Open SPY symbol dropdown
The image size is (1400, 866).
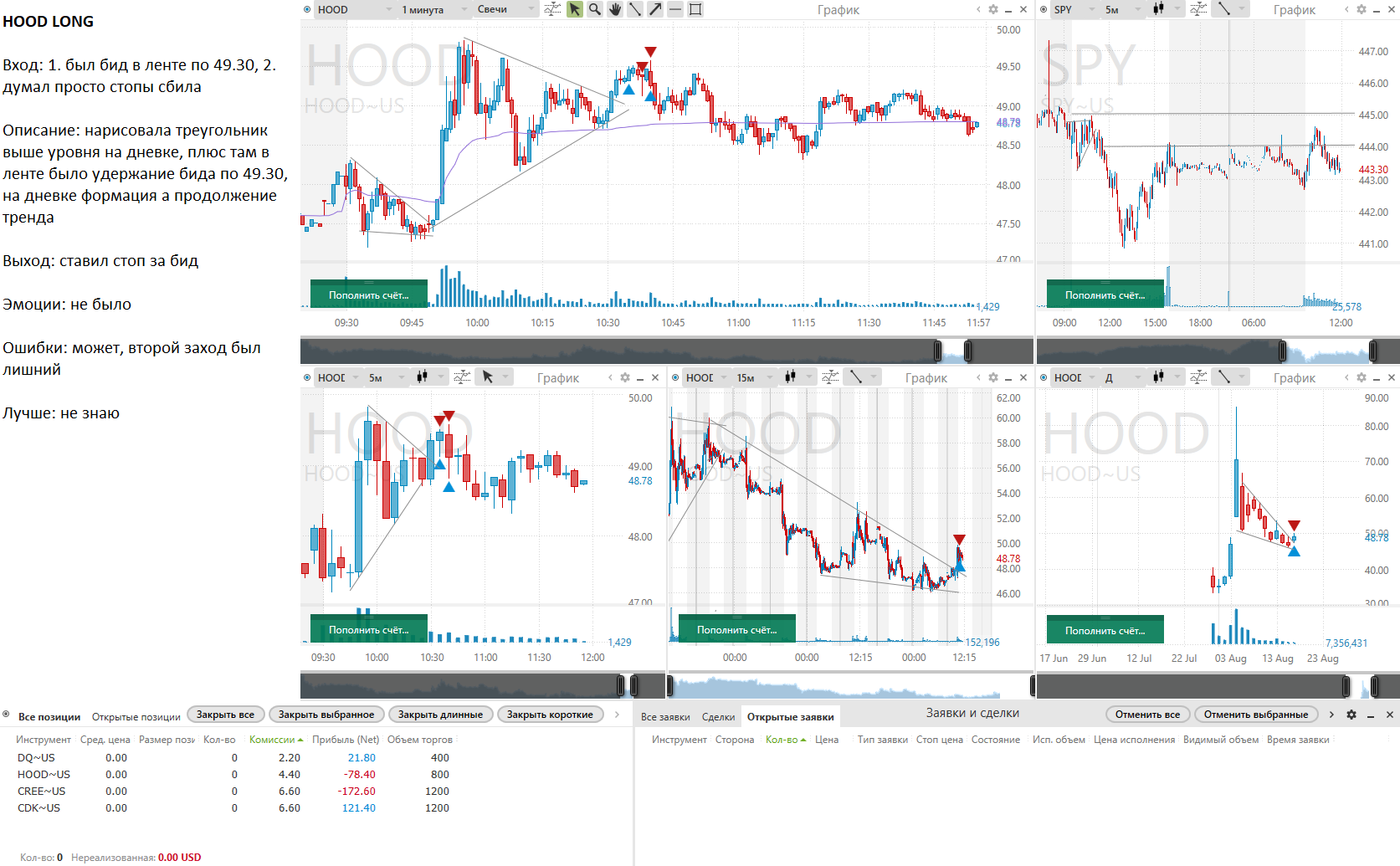coord(1074,9)
